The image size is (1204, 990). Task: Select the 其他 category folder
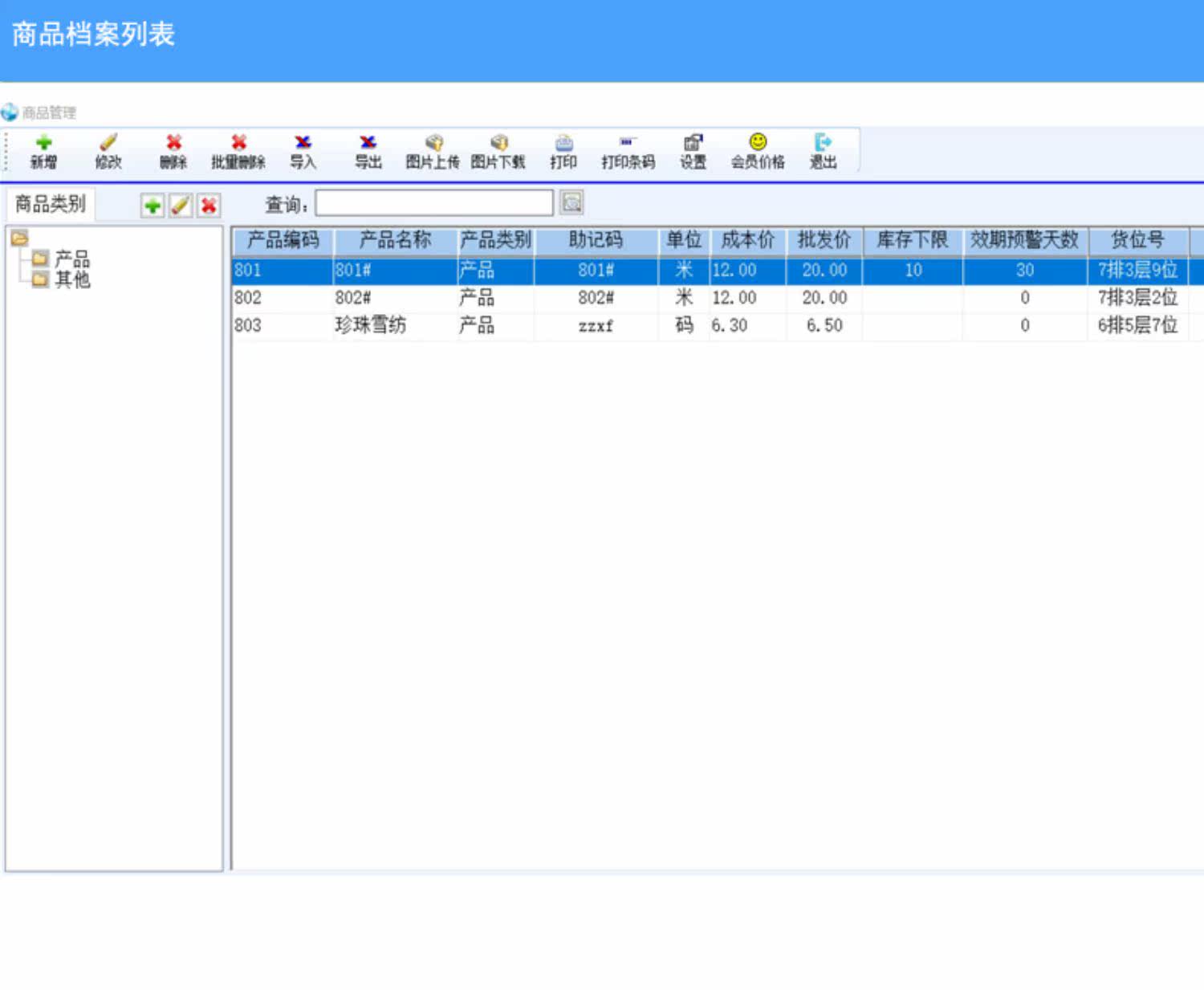(x=40, y=279)
